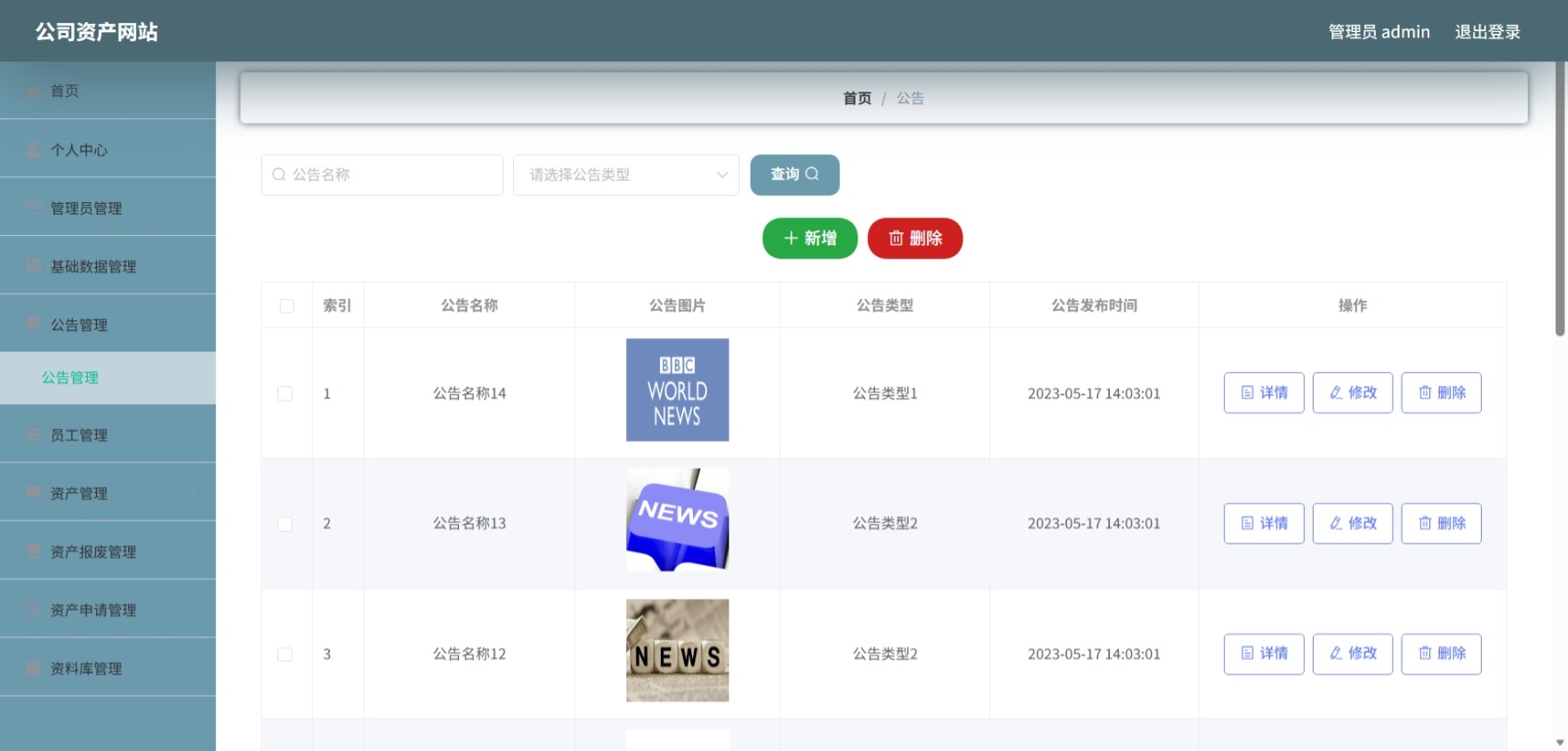1568x751 pixels.
Task: Click the icon beside 资产申请管理
Action: coord(33,610)
